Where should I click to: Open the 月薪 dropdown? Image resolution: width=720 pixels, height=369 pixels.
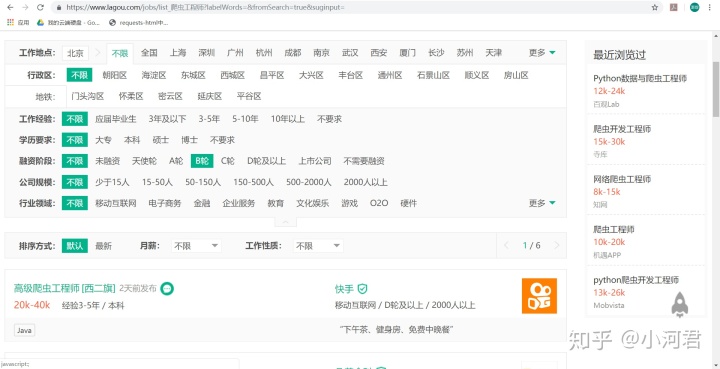[196, 246]
